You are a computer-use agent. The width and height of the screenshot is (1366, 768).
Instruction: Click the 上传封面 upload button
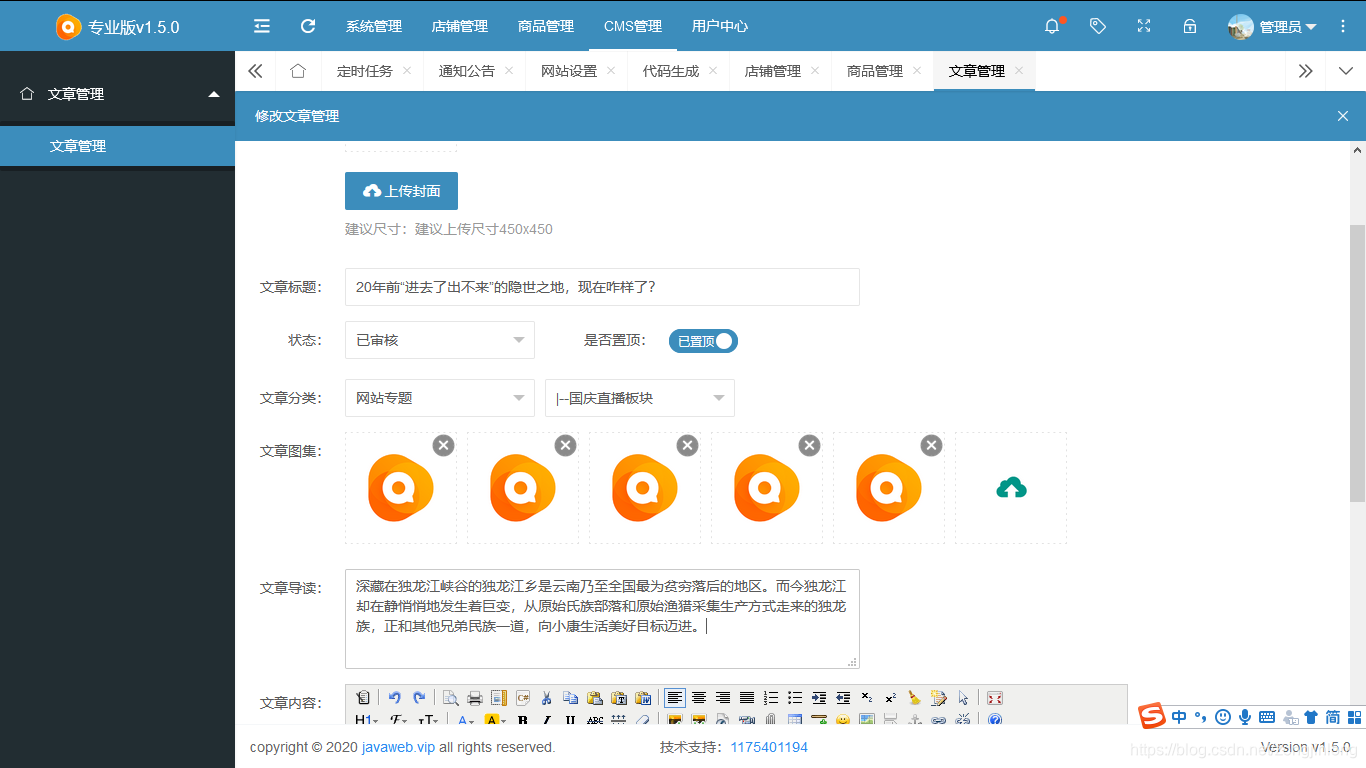[x=401, y=191]
